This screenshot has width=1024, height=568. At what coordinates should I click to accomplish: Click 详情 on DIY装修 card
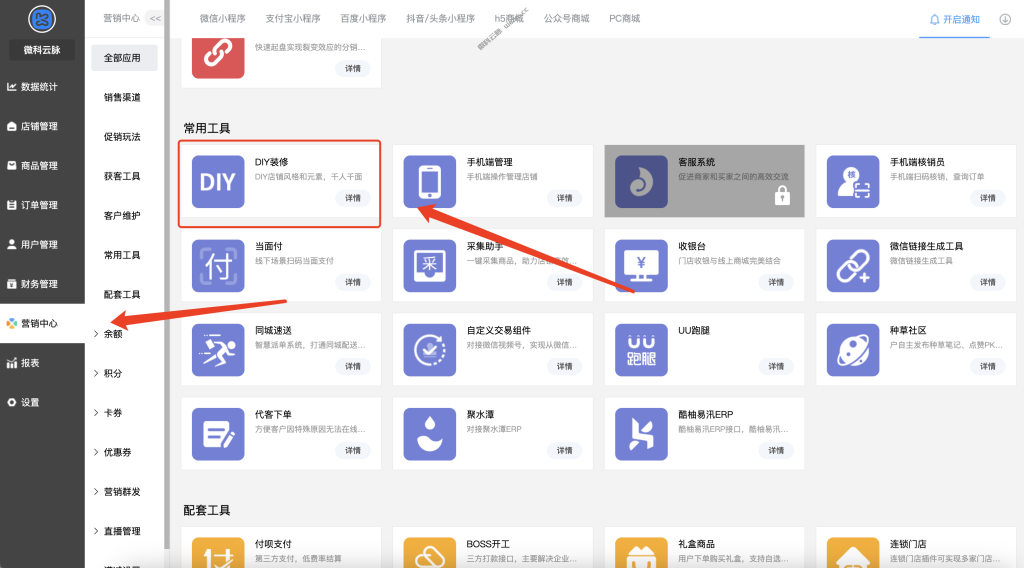tap(353, 198)
